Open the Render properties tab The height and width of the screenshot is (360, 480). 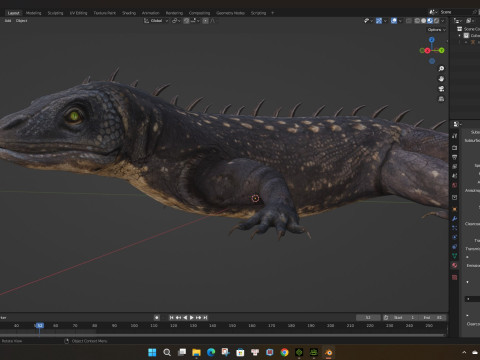coord(454,148)
